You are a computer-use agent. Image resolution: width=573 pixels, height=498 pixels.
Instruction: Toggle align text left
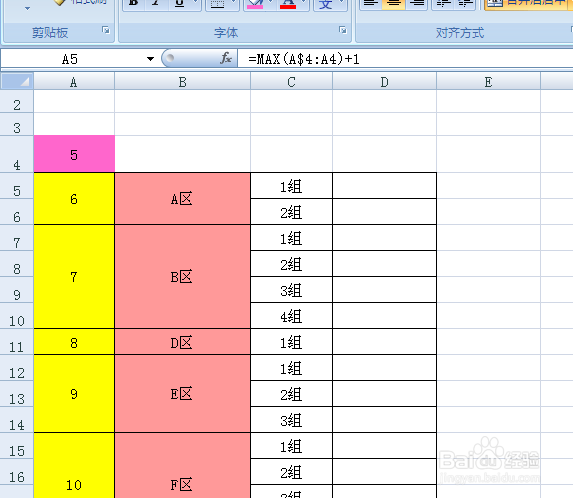(x=371, y=3)
